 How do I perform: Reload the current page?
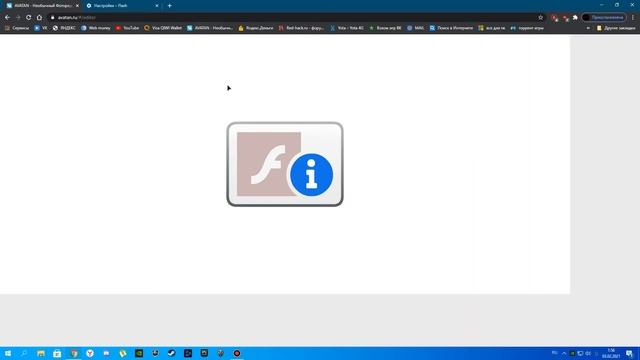click(29, 18)
